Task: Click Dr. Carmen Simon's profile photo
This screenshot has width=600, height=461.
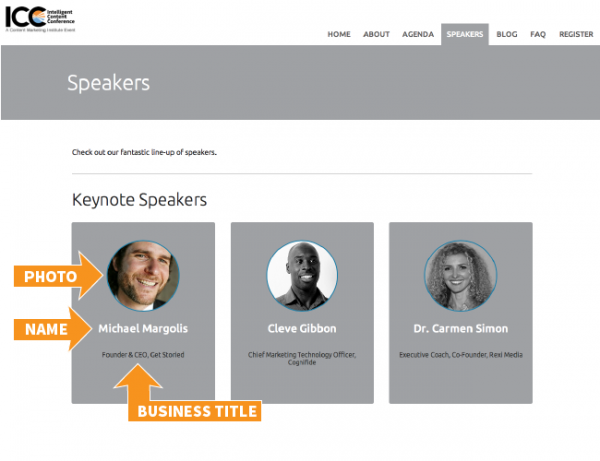Action: coord(460,275)
